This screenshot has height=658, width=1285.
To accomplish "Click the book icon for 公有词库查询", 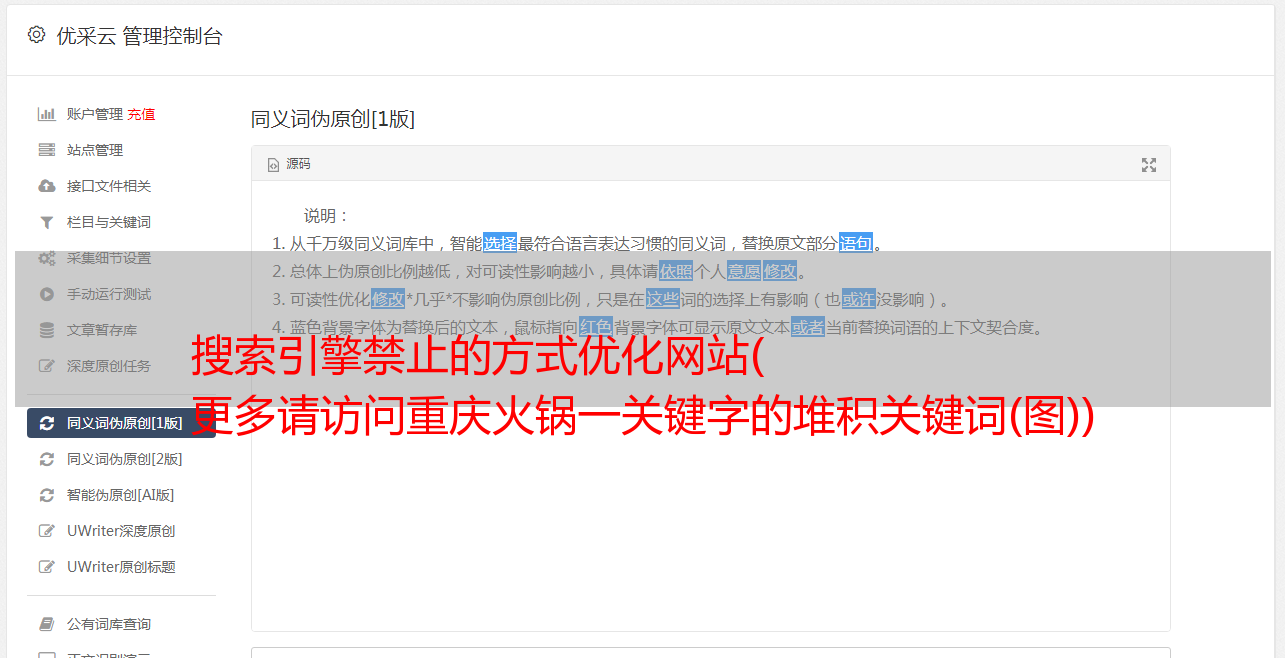I will pyautogui.click(x=46, y=624).
